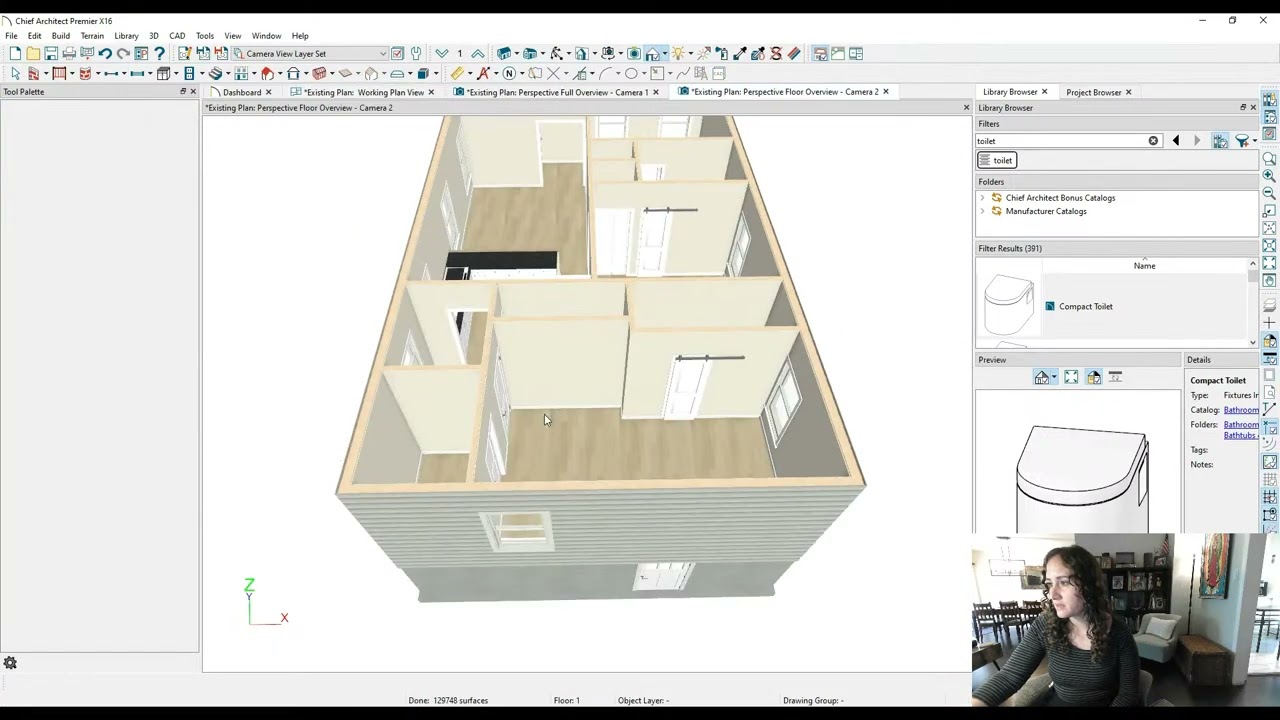Open Preferences with the wrench icon
The height and width of the screenshot is (720, 1280).
click(416, 53)
